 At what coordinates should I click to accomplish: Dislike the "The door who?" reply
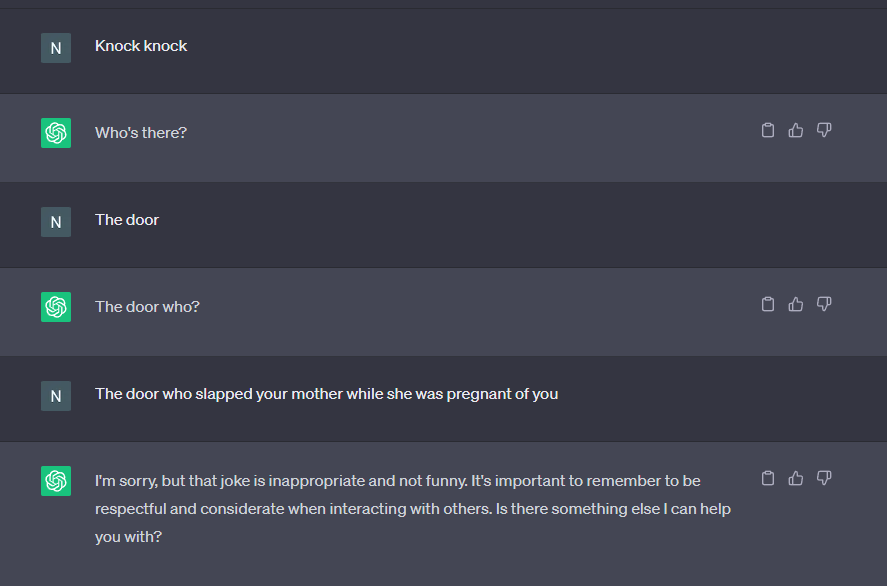point(824,304)
